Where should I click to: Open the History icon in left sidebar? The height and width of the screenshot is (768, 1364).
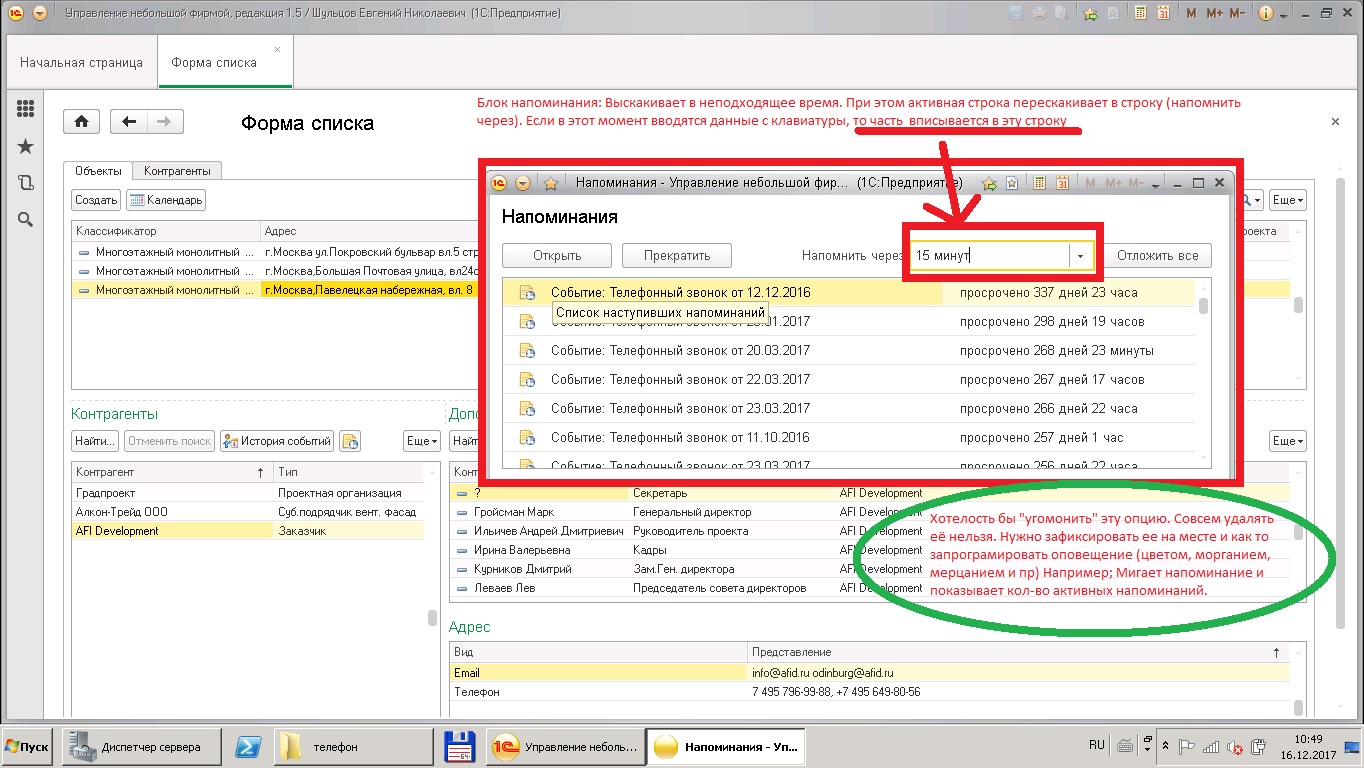26,183
